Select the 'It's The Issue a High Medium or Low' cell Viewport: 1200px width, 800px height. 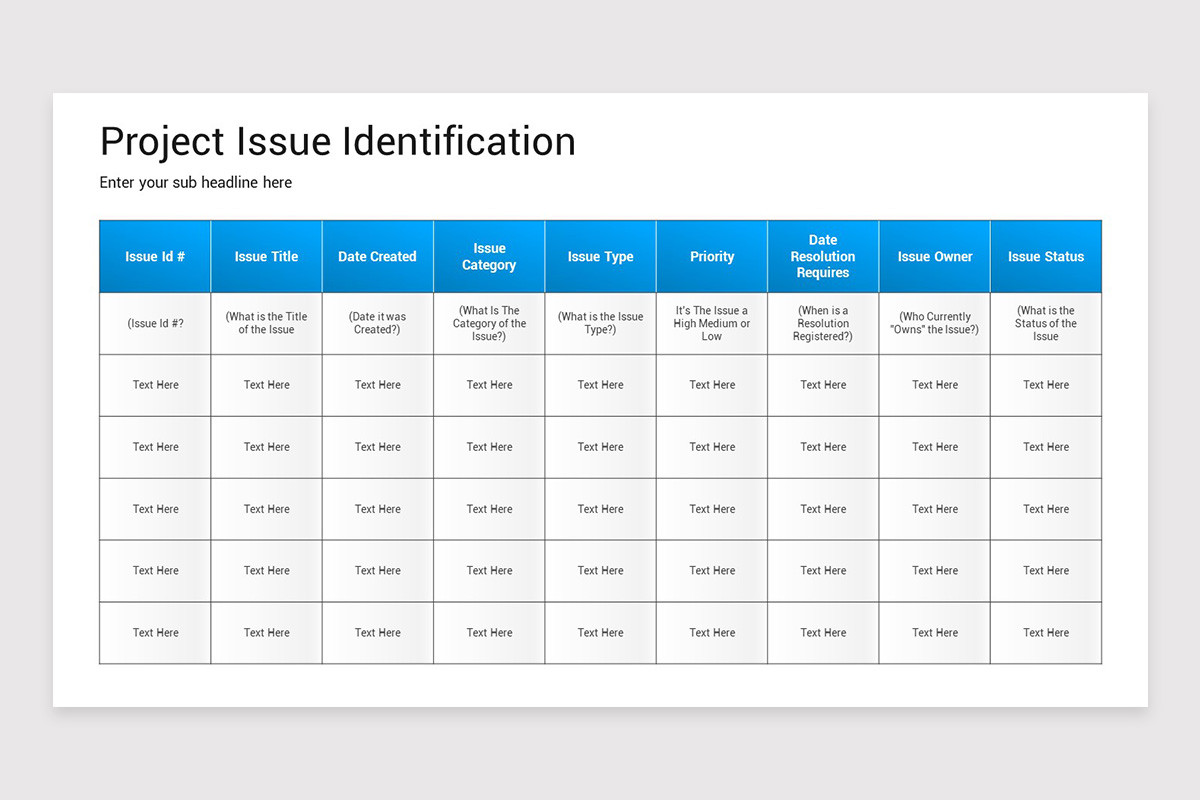(711, 323)
